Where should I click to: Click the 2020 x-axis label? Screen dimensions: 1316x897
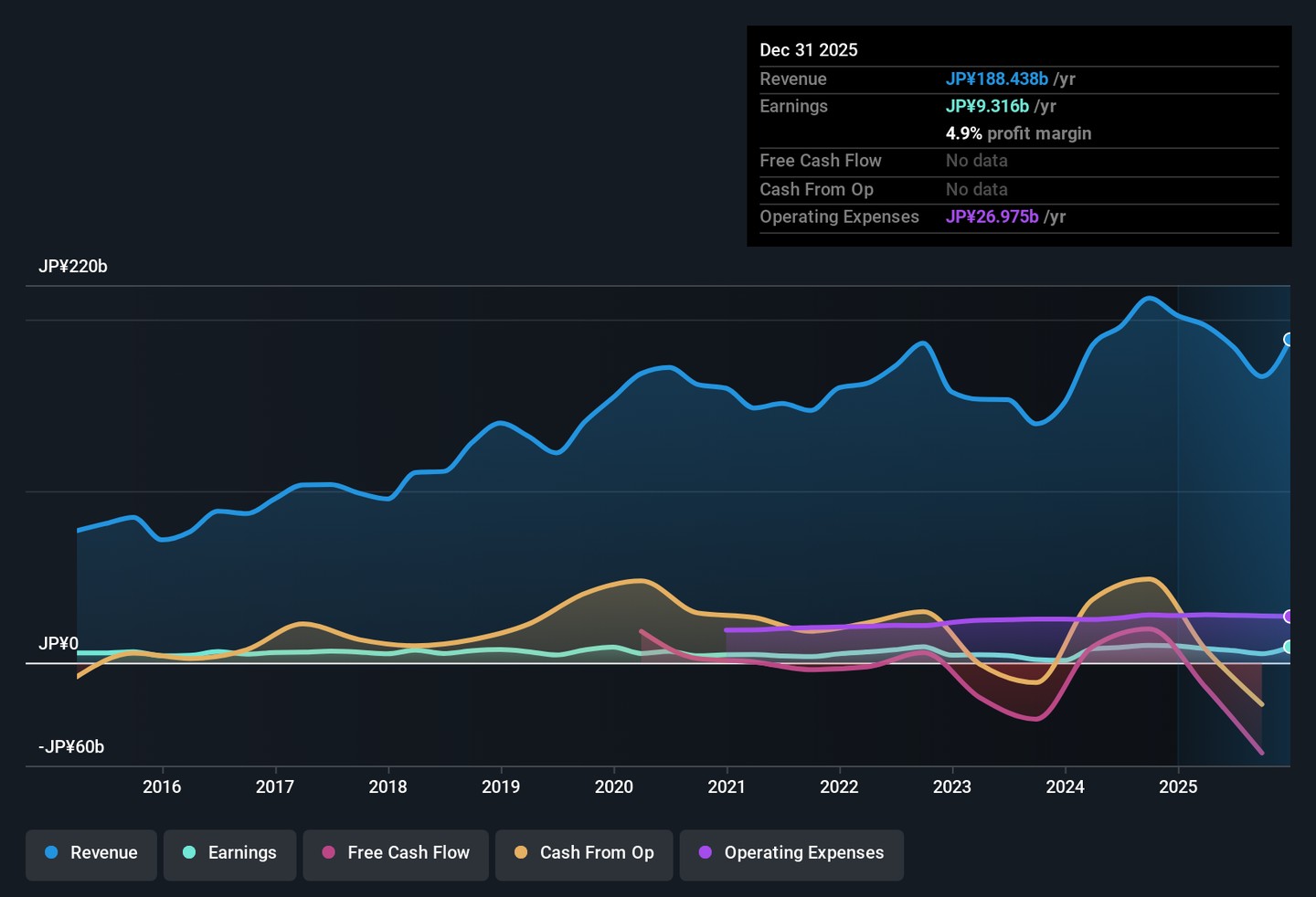[613, 787]
